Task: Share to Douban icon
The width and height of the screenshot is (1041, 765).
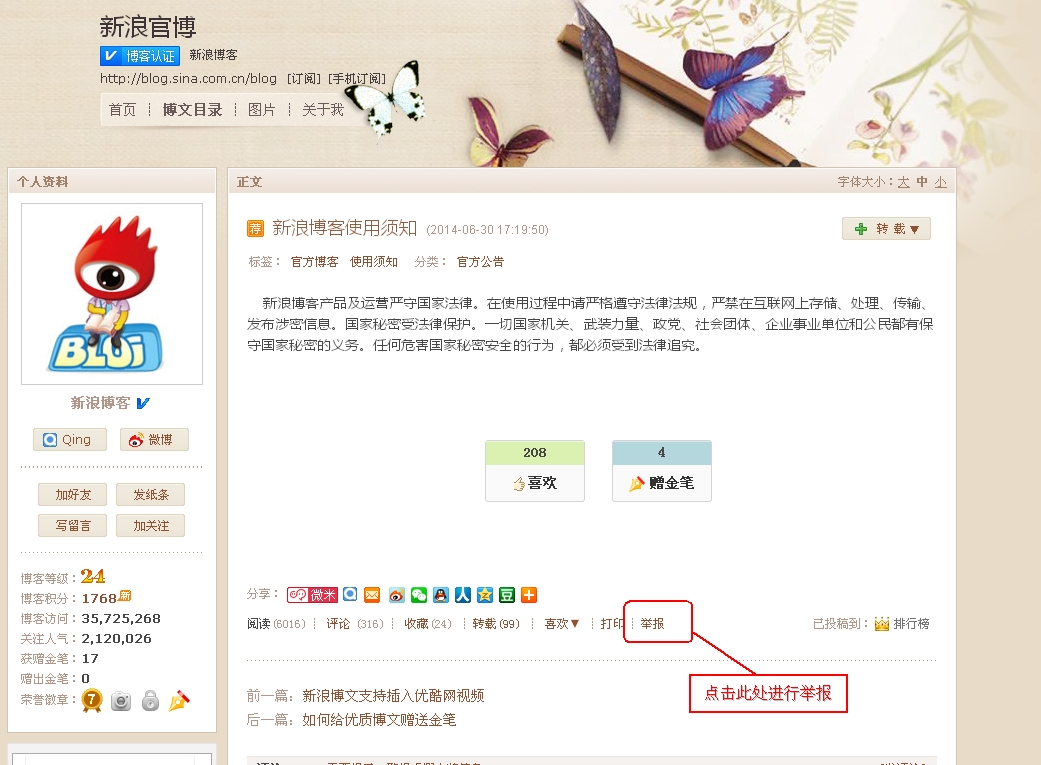Action: point(507,595)
